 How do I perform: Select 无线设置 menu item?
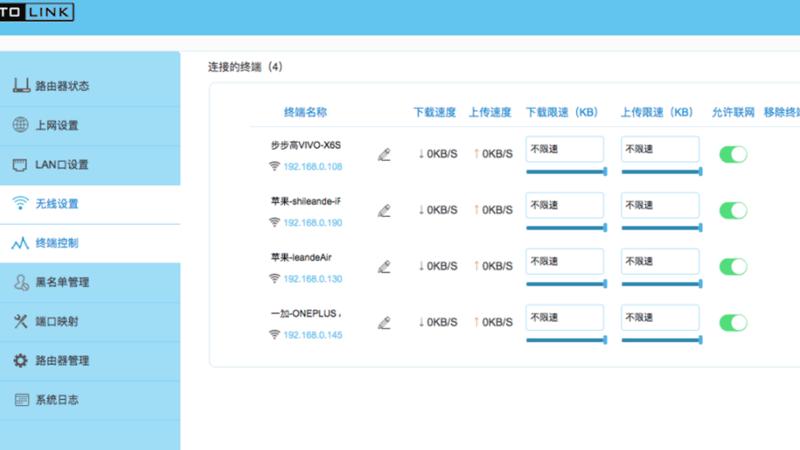[90, 204]
